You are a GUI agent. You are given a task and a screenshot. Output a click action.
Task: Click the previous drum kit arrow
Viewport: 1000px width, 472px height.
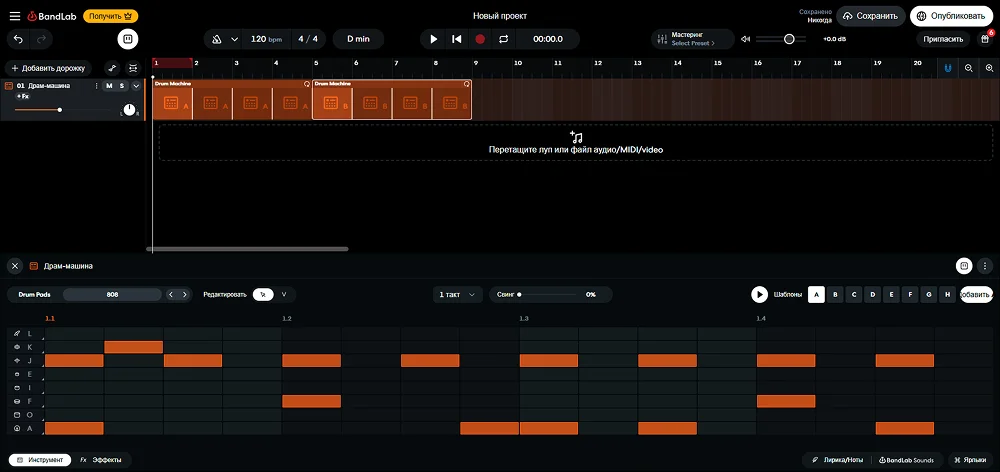(170, 295)
